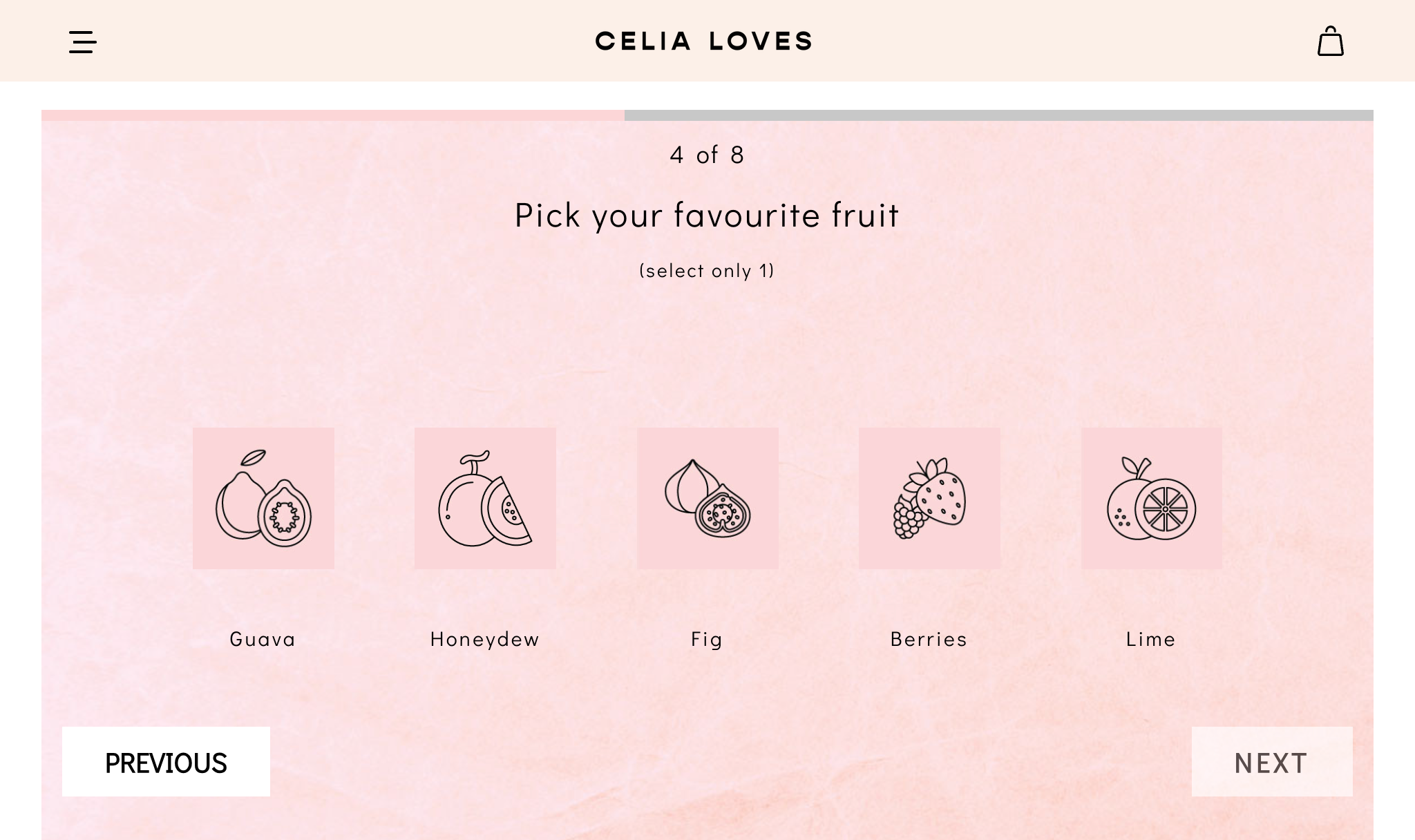The height and width of the screenshot is (840, 1415).
Task: Choose the Lime fruit icon
Action: [x=1151, y=498]
